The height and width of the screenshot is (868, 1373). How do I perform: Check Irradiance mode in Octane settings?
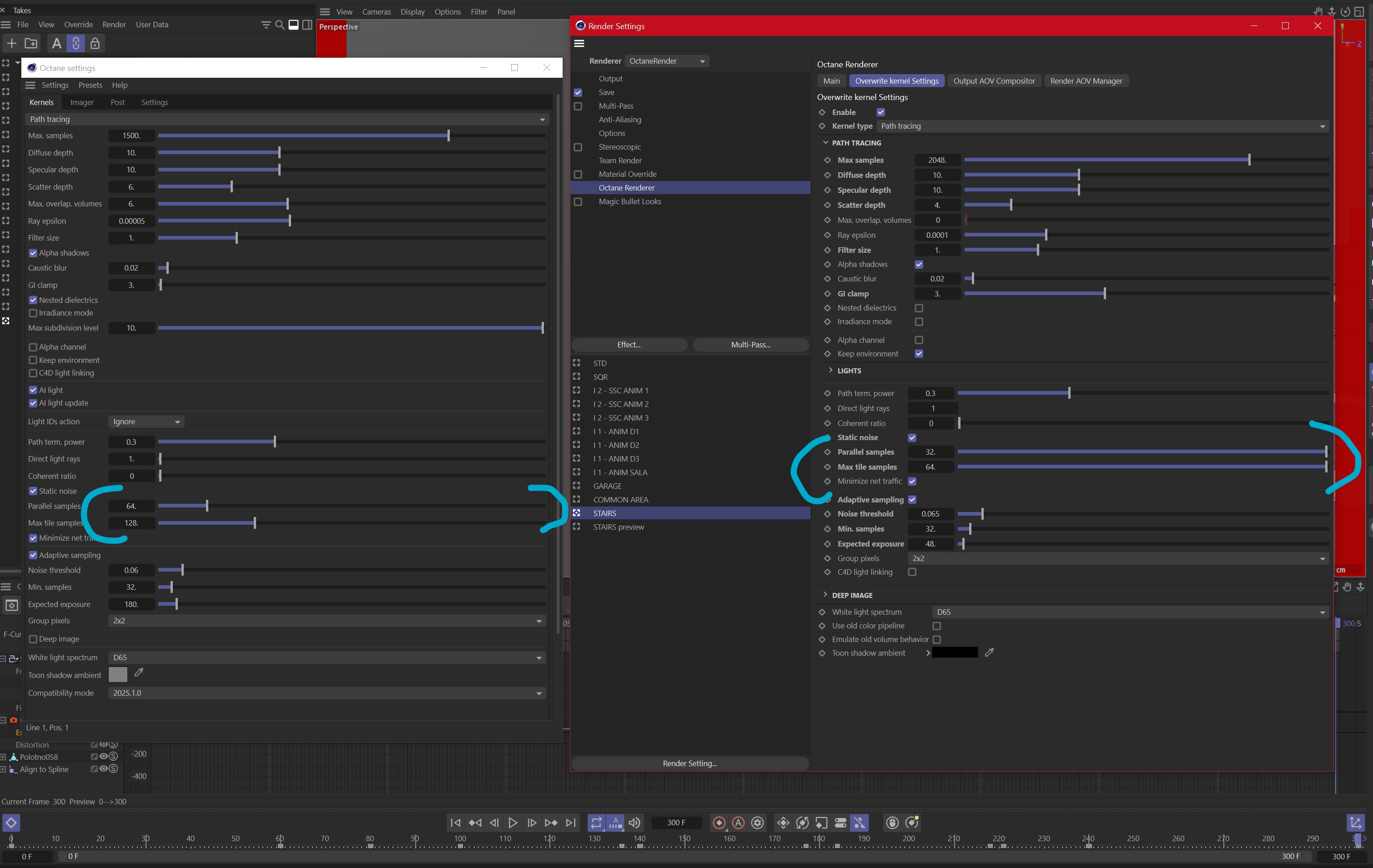pyautogui.click(x=33, y=313)
